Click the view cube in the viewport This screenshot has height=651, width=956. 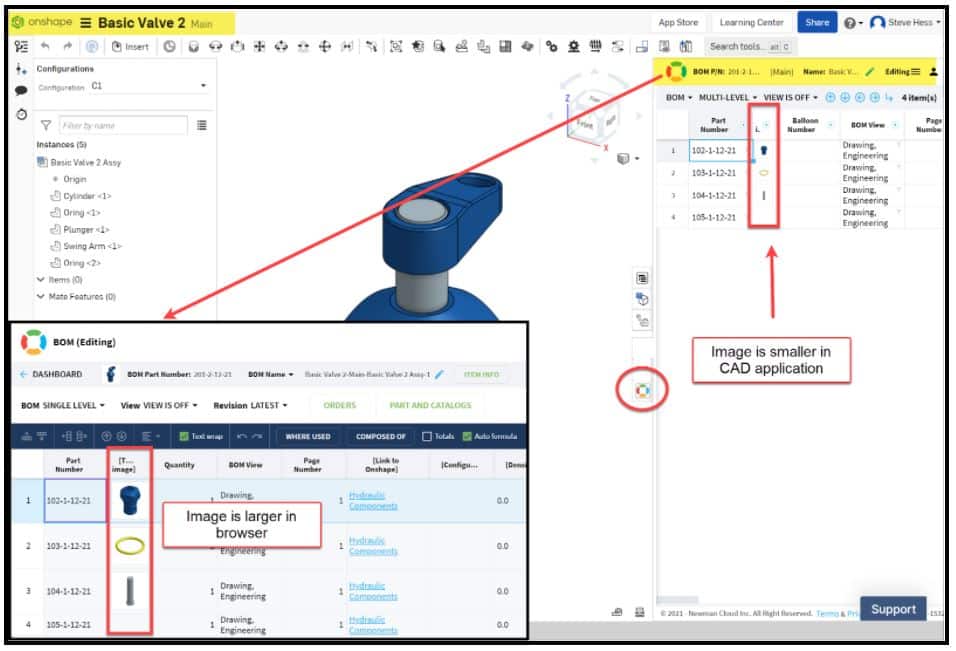[x=592, y=117]
